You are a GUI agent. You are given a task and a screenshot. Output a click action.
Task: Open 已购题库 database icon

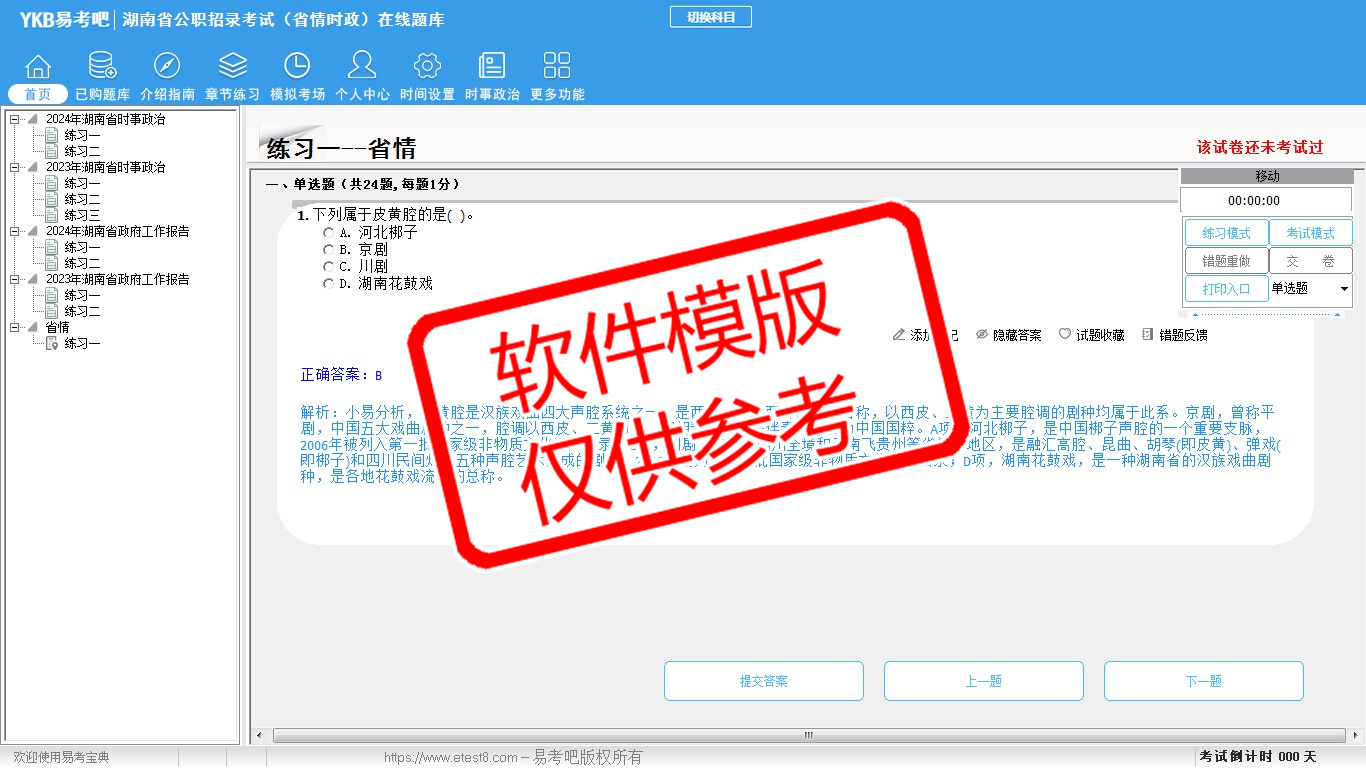click(x=102, y=67)
